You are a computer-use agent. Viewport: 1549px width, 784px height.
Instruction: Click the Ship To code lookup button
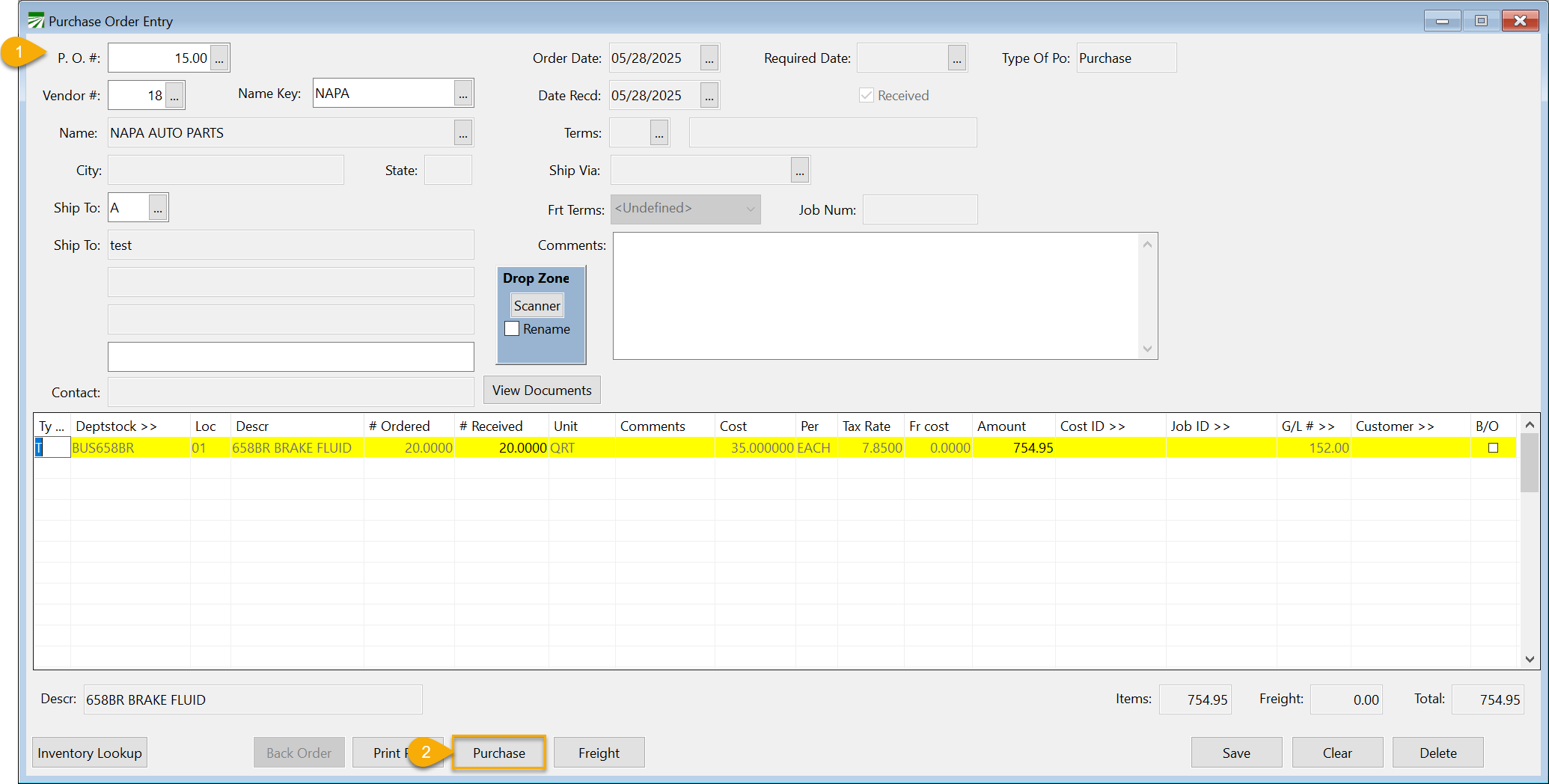click(158, 208)
